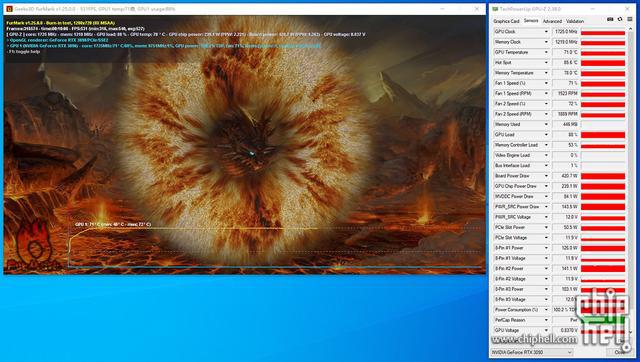Close the FurMark window
This screenshot has height=362, width=640.
[x=476, y=9]
